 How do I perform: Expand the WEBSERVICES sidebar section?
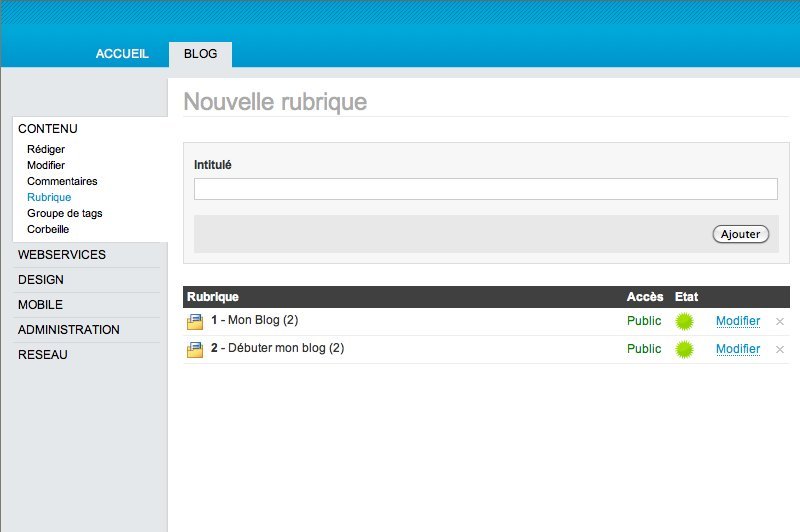62,255
